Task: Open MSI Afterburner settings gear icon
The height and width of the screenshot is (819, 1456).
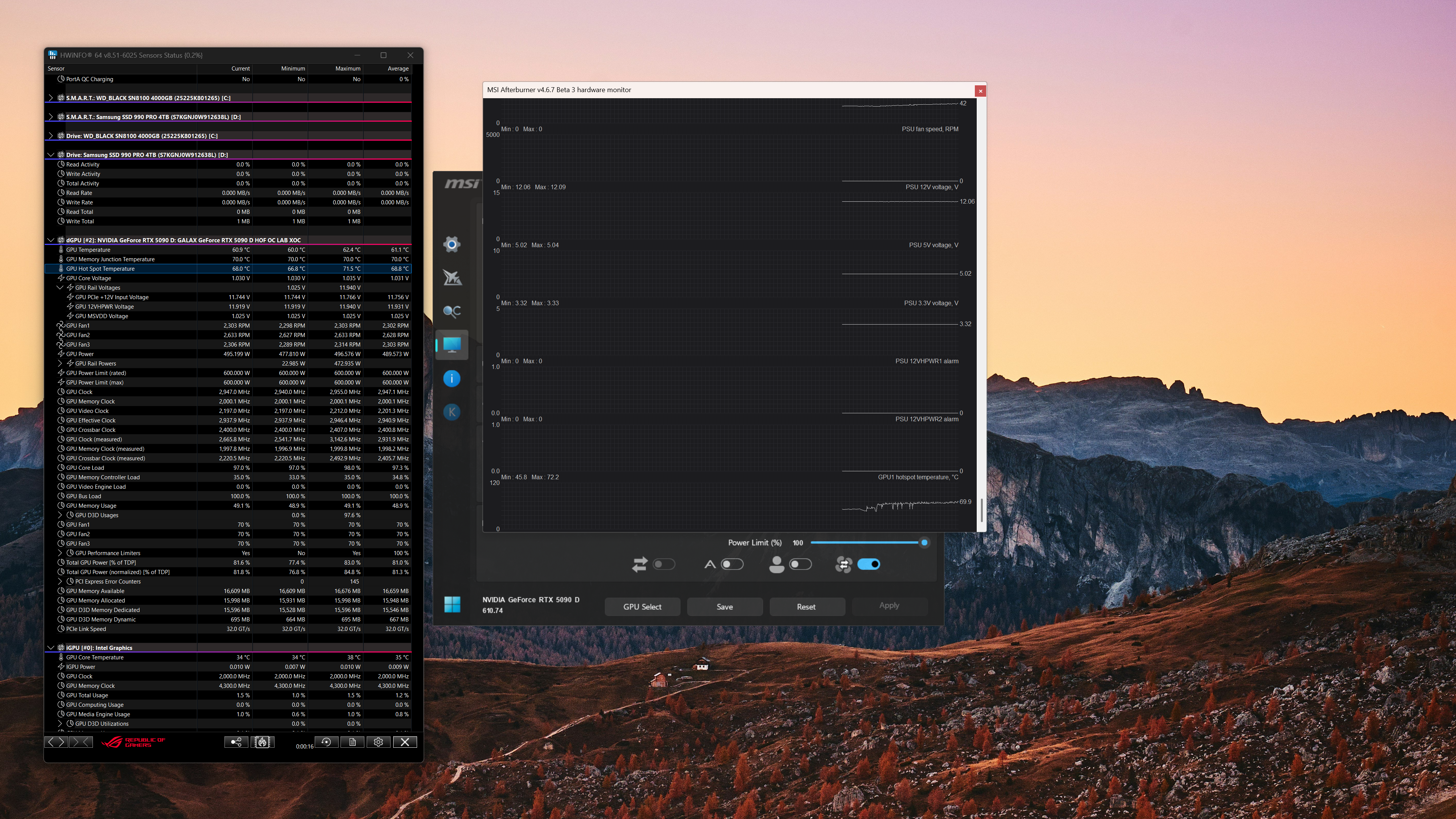Action: (452, 244)
